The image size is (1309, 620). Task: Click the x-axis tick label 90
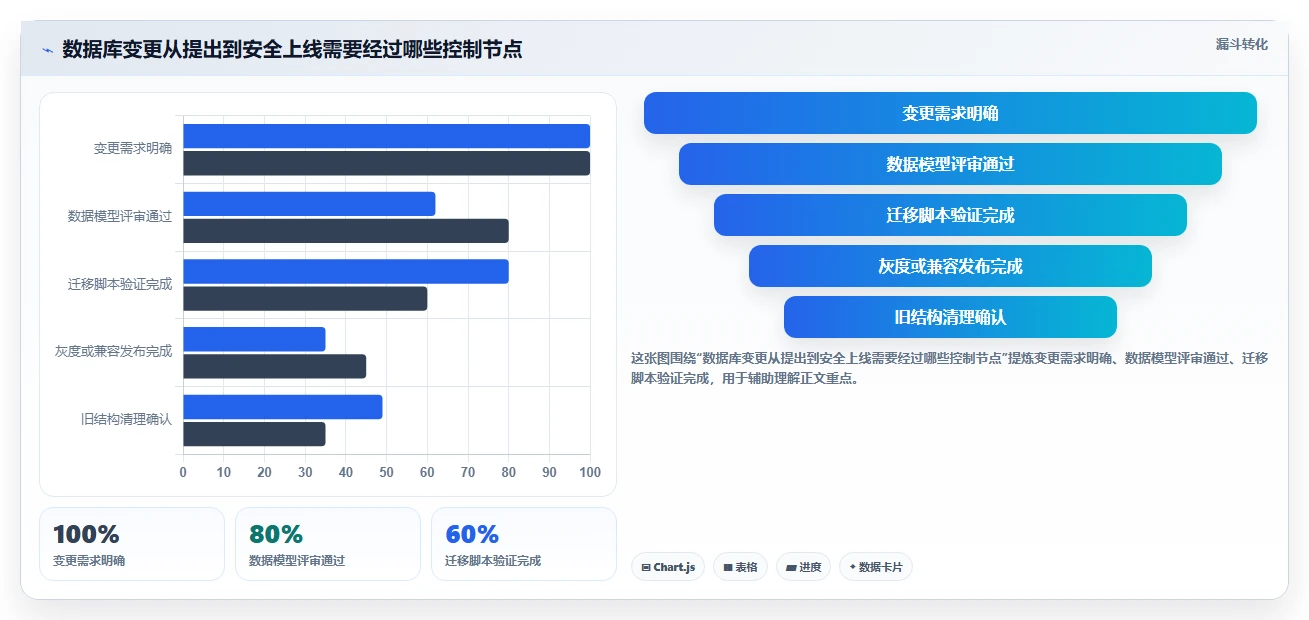[549, 472]
